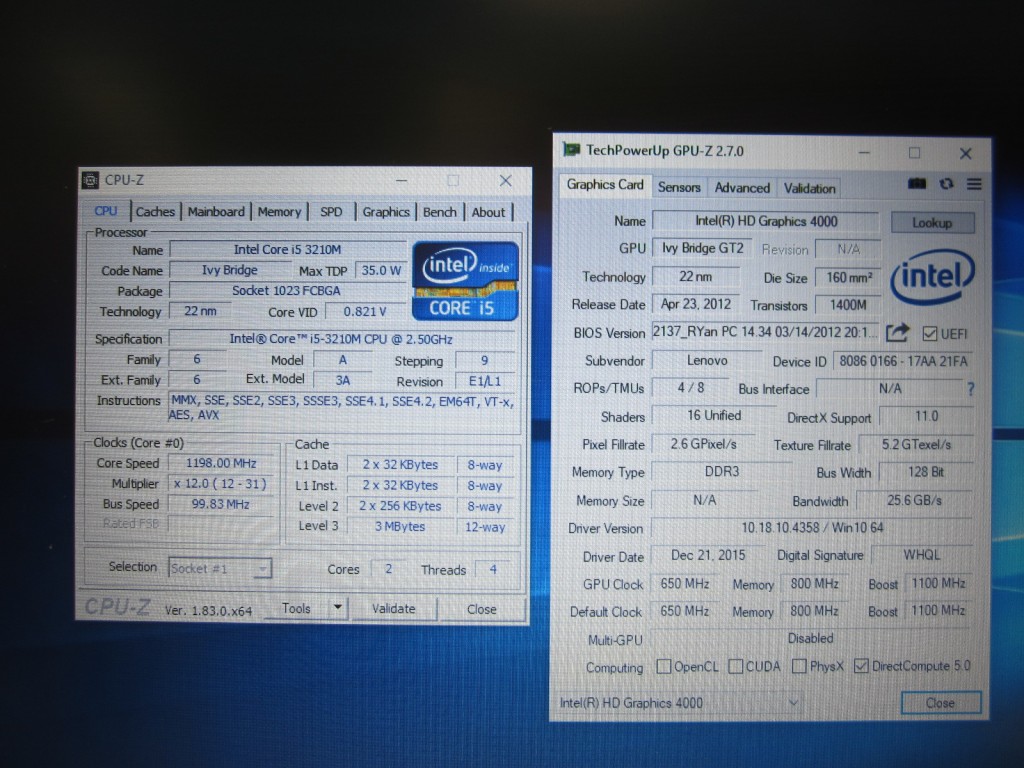
Task: Click the Specification field in CPU-Z
Action: [342, 339]
